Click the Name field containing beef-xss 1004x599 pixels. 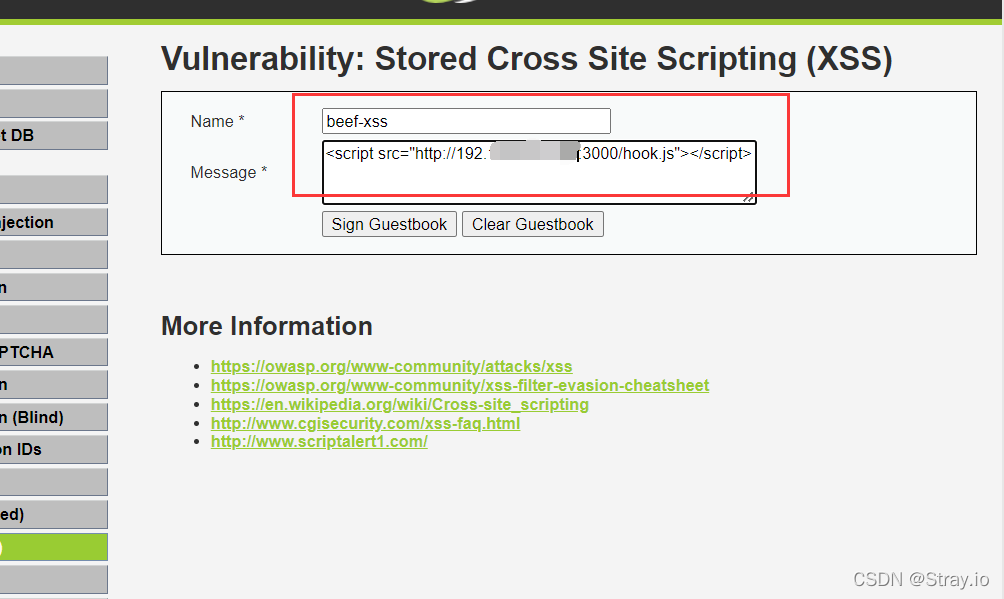point(466,121)
